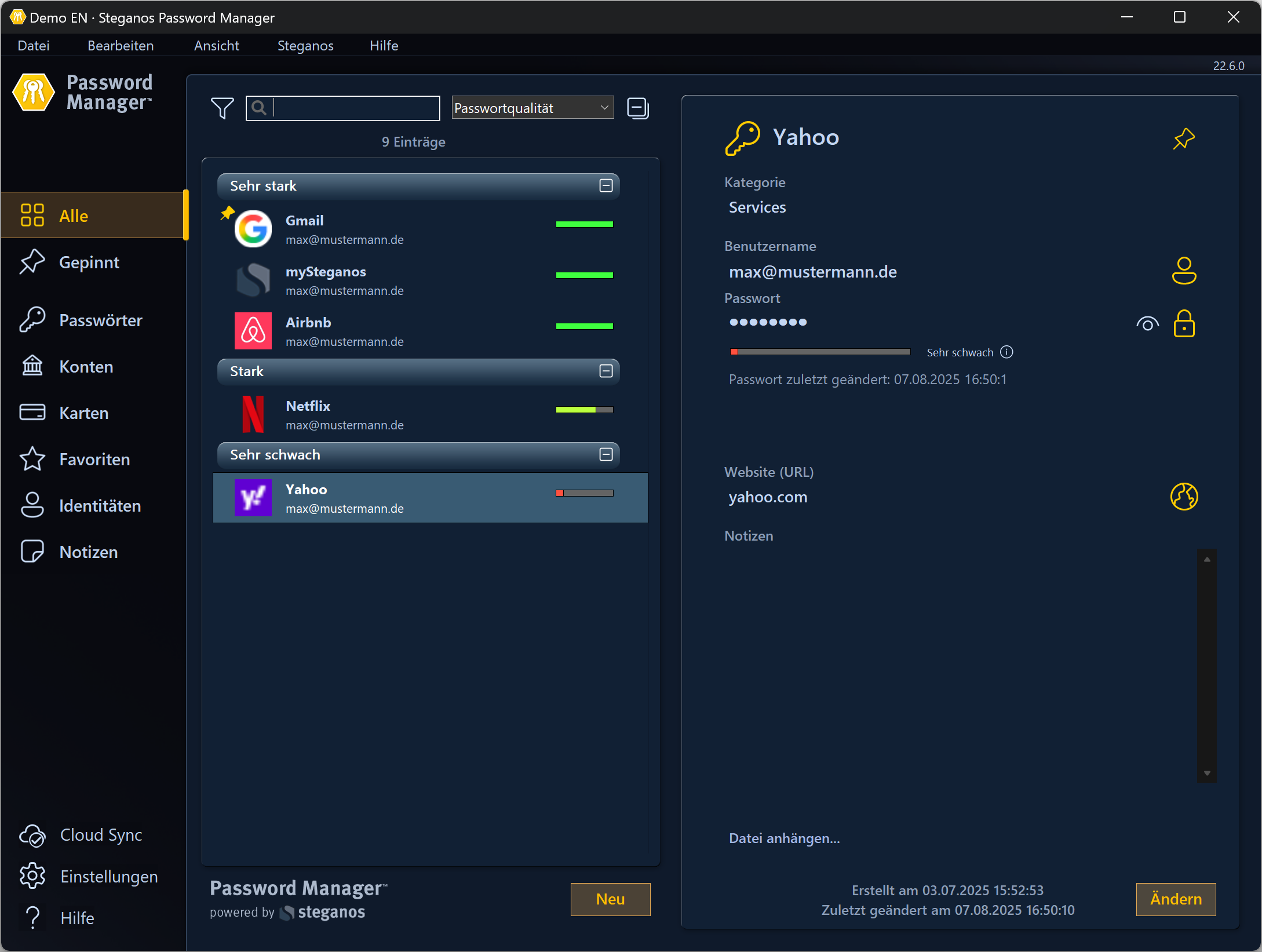Click the filter funnel icon
1262x952 pixels.
(x=222, y=108)
